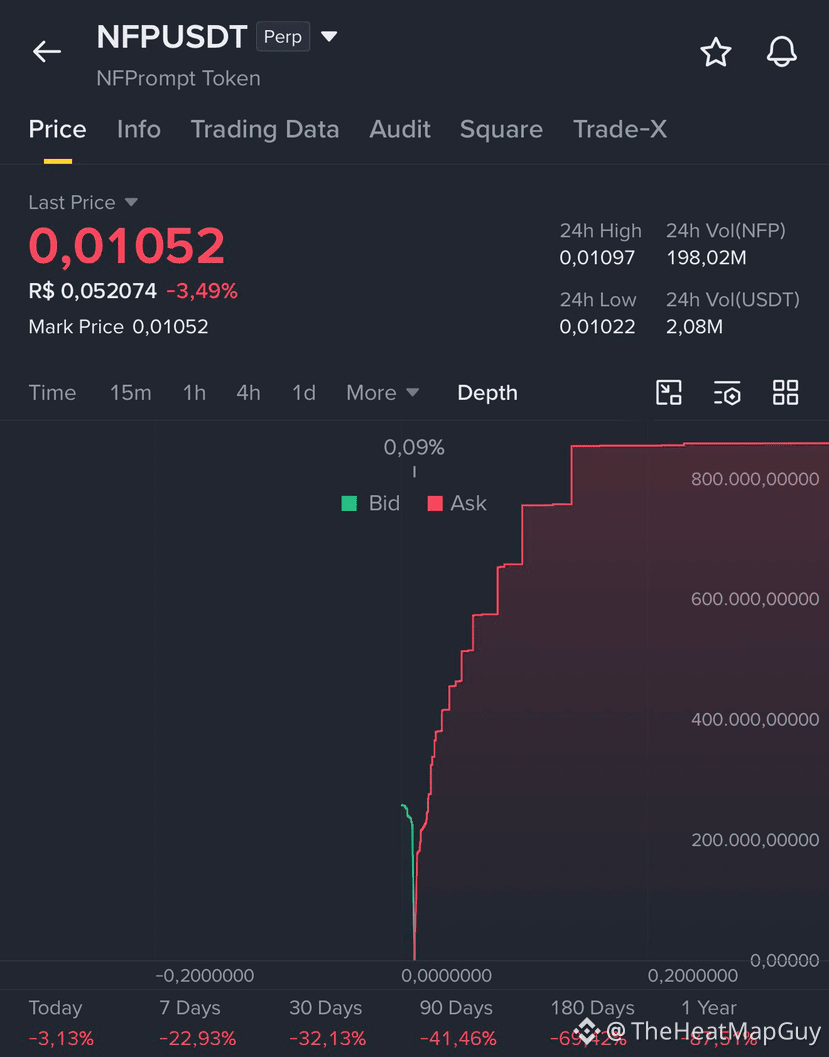This screenshot has height=1057, width=829.
Task: Click the R$ 0,052074 converted price
Action: coord(92,291)
